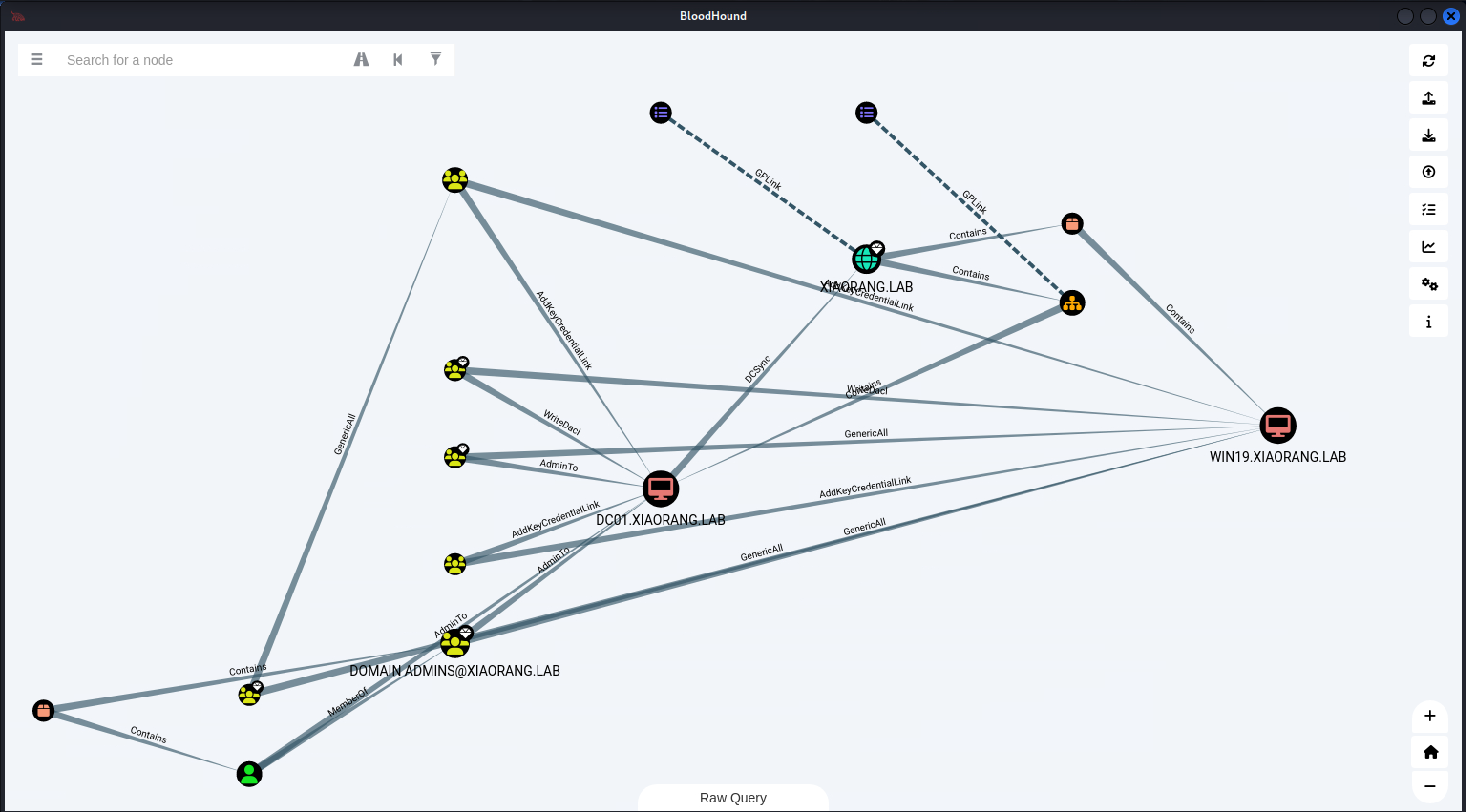Viewport: 1466px width, 812px height.
Task: Open the checklist view icon
Action: point(1428,210)
